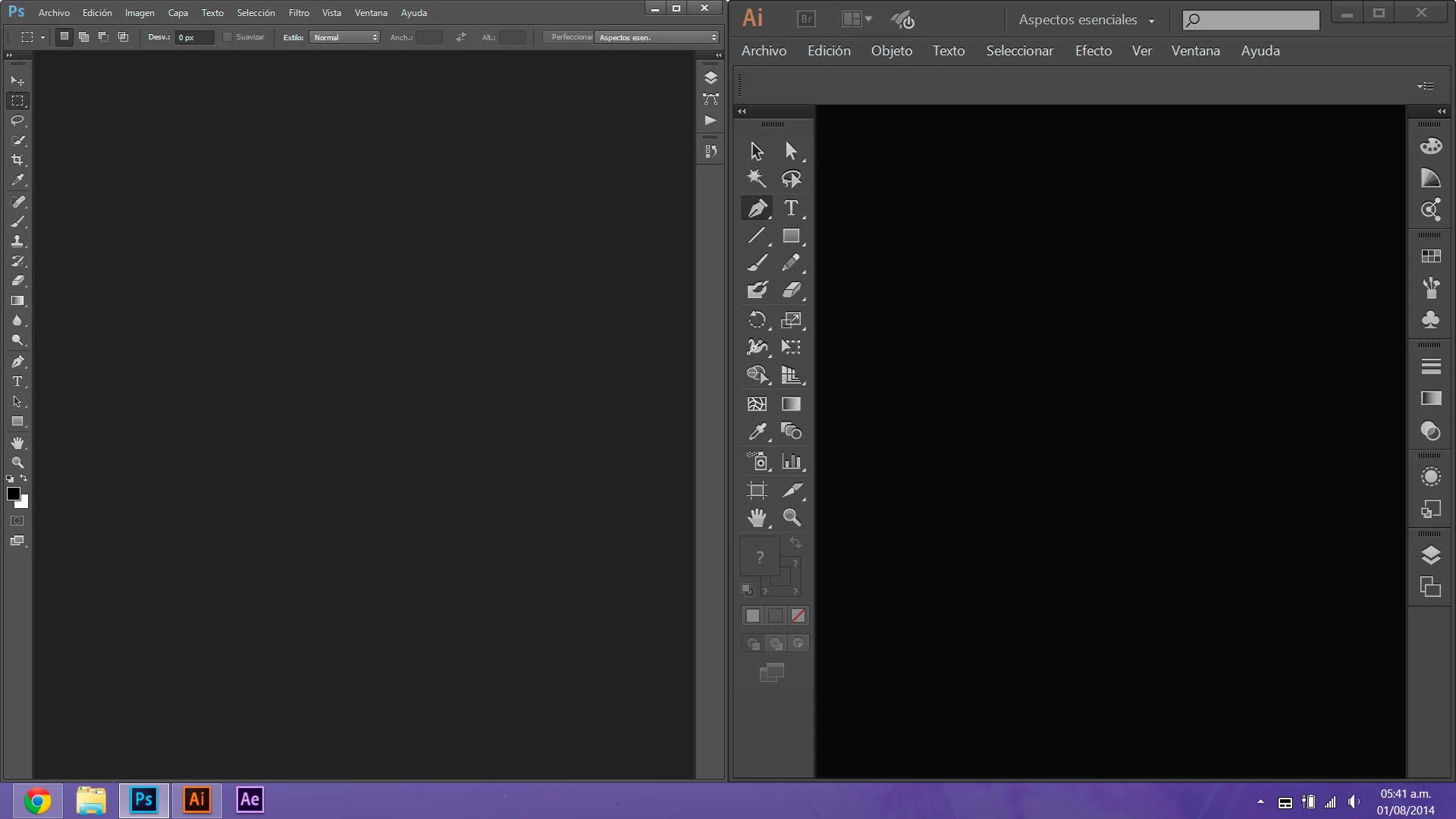Open the Filtro menu in Photoshop
The image size is (1456, 819).
(x=299, y=13)
